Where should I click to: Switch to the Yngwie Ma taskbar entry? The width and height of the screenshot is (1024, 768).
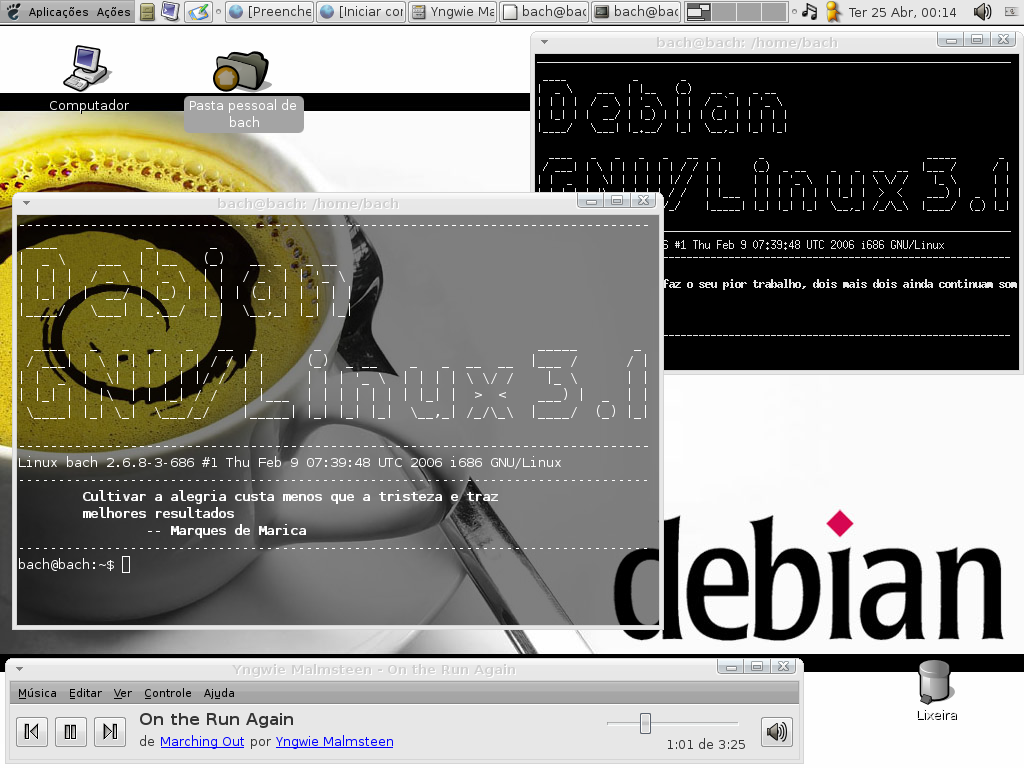coord(453,12)
